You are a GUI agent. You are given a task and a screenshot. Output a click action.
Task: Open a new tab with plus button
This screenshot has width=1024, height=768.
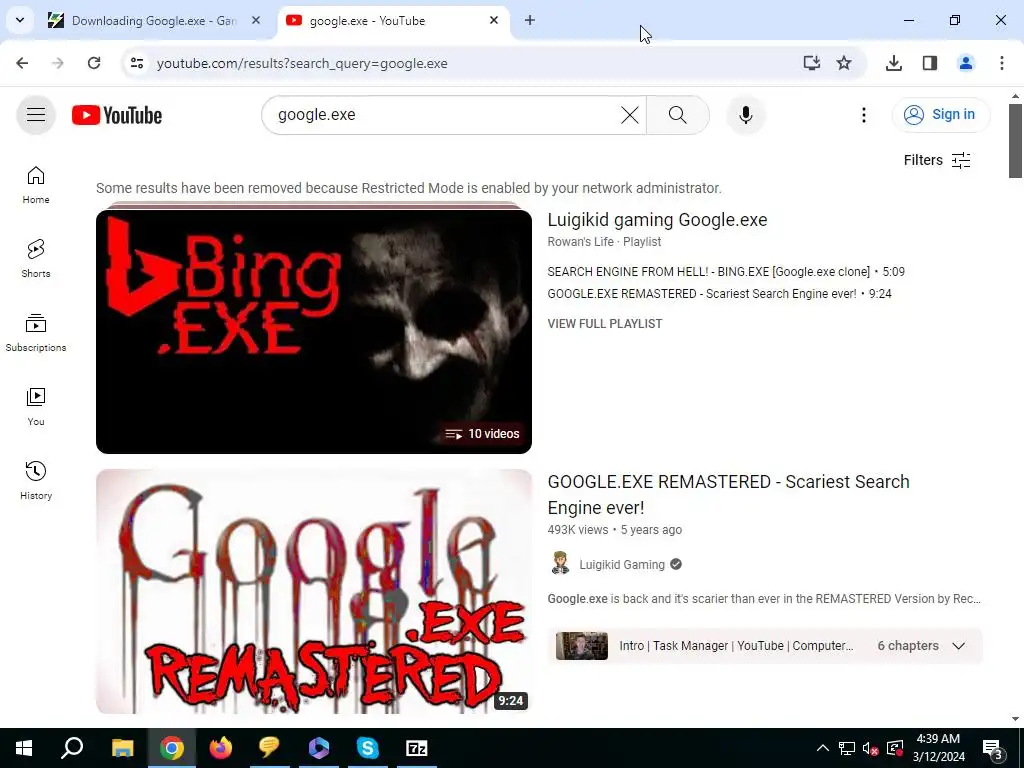[x=530, y=20]
